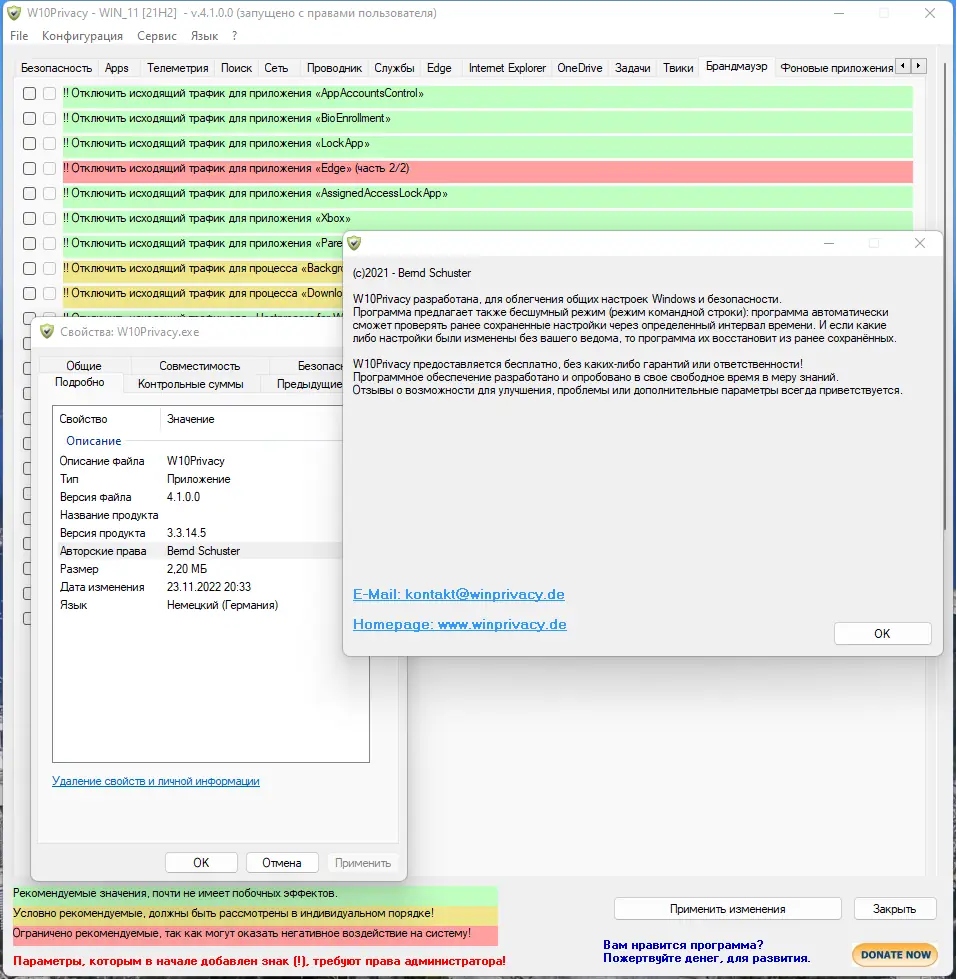Switch to the Безопасность tab
Viewport: 956px width, 979px height.
point(56,68)
